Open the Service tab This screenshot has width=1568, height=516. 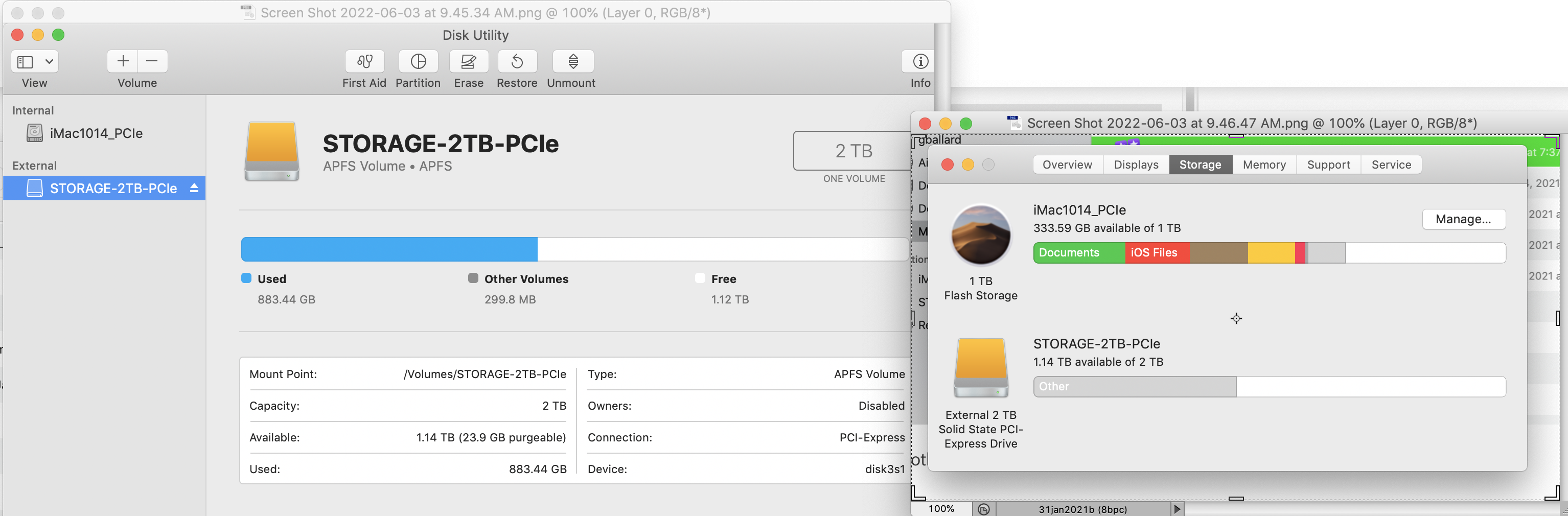[x=1391, y=165]
